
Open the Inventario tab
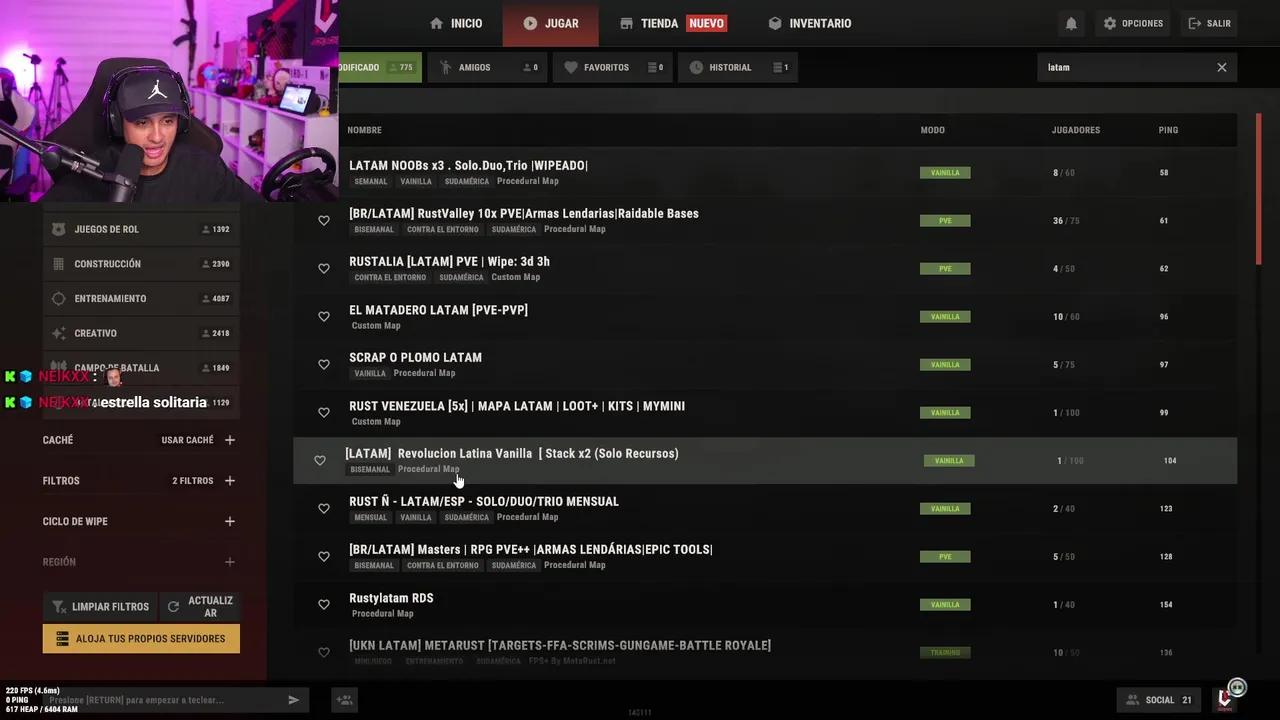click(x=810, y=23)
